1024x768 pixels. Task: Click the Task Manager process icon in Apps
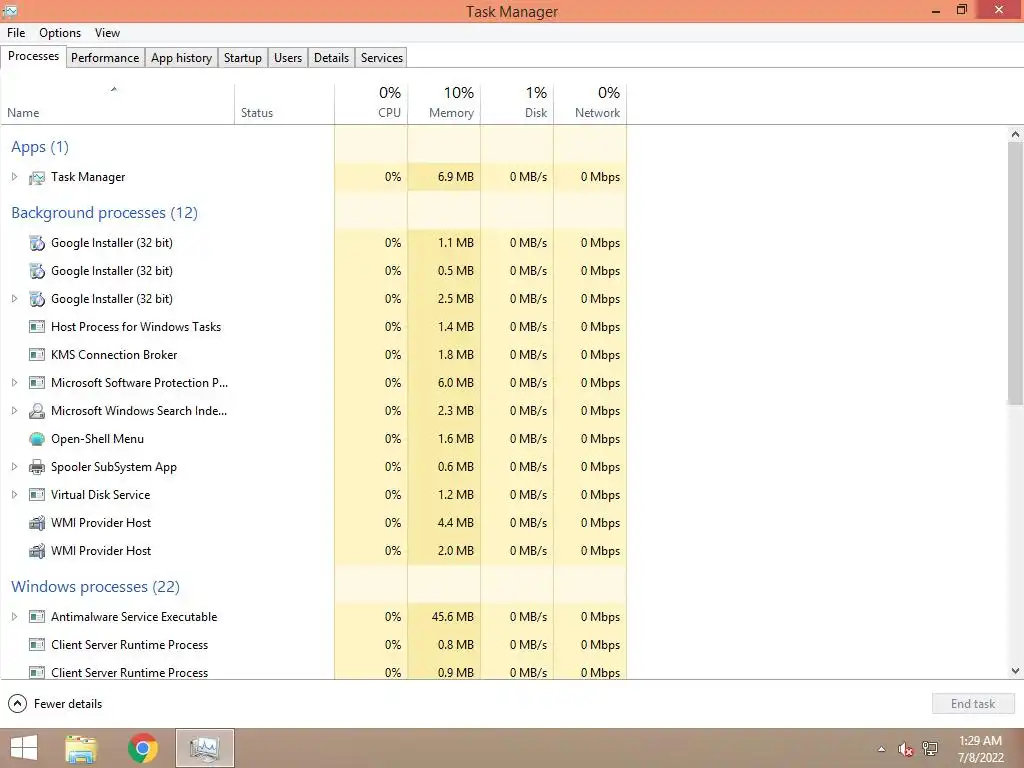pyautogui.click(x=37, y=178)
